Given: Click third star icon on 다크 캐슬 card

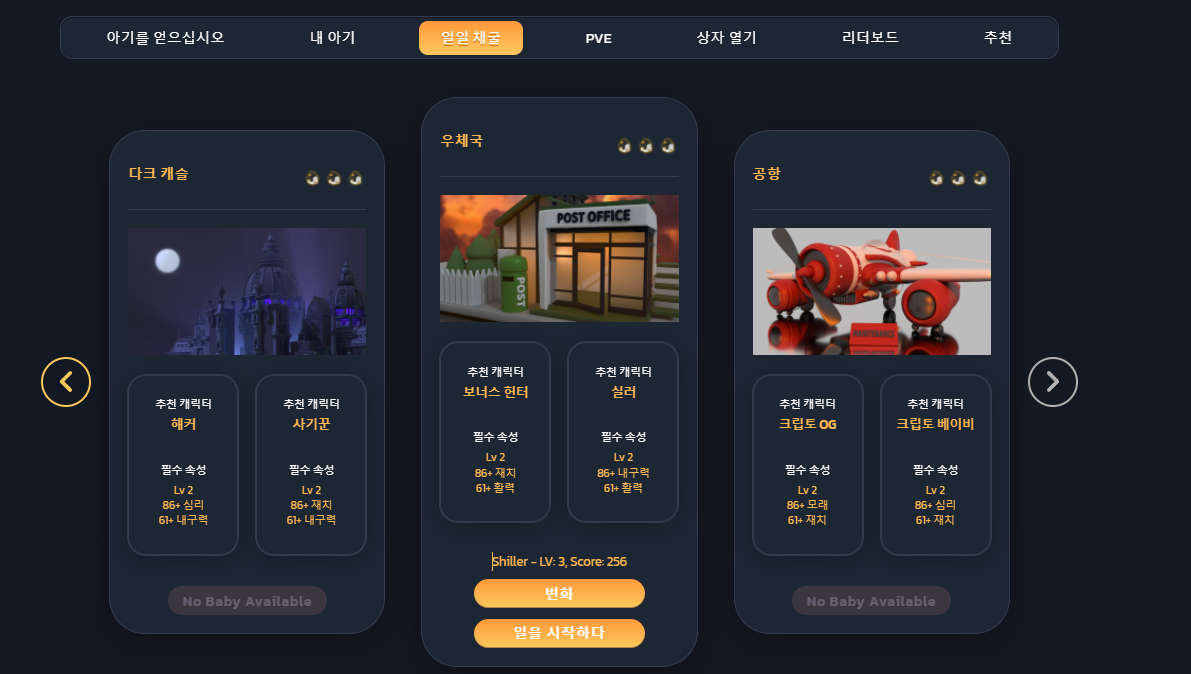Looking at the screenshot, I should [355, 178].
